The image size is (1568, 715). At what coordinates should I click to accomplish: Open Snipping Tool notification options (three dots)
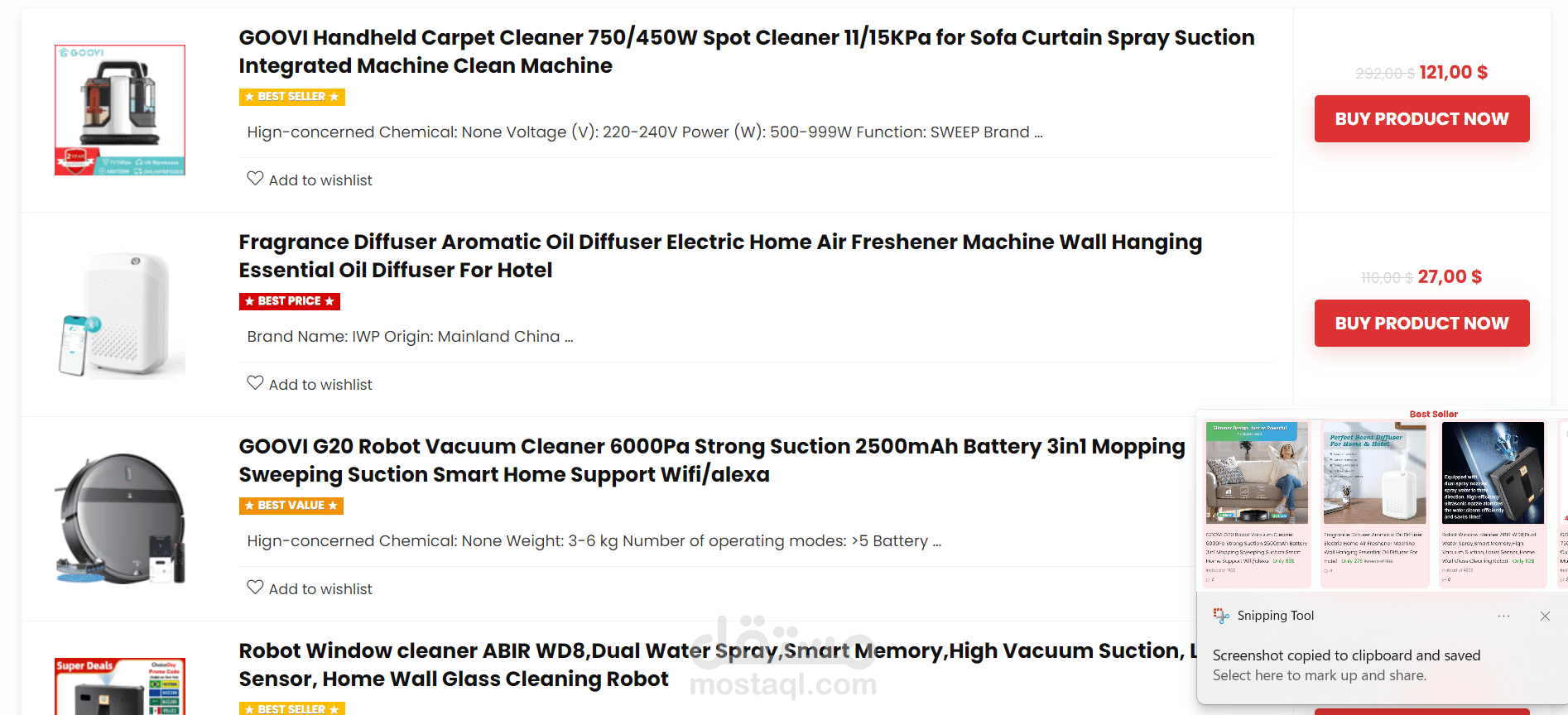tap(1503, 617)
